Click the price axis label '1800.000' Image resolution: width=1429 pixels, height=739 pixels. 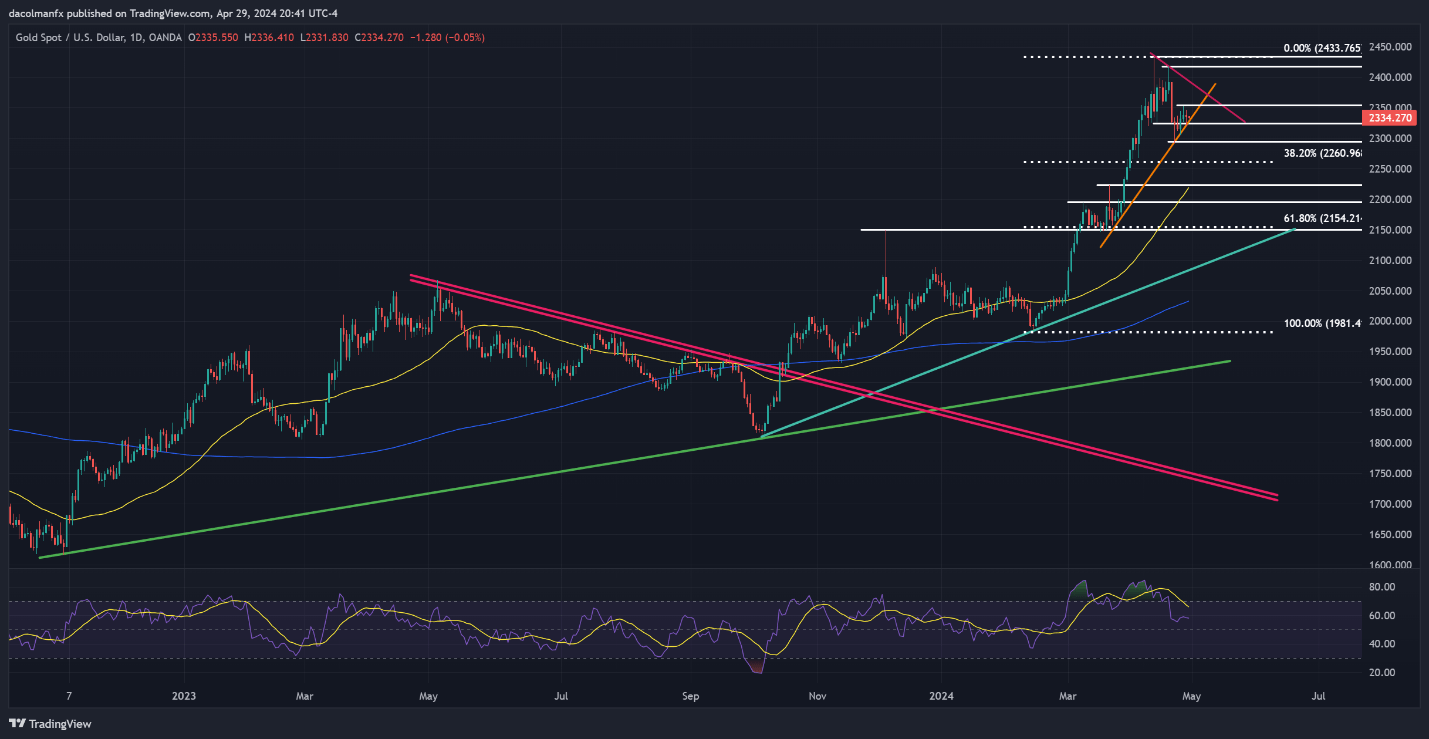1390,443
